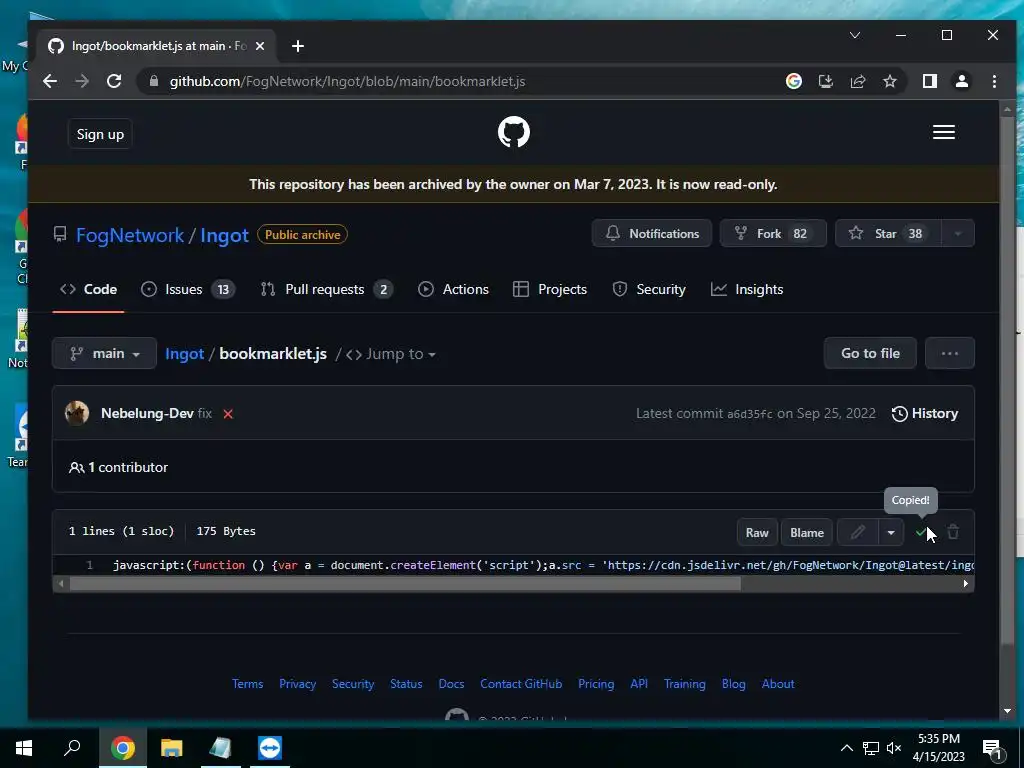Close the Ingot/bookmarklet.js tab
The width and height of the screenshot is (1024, 768).
pyautogui.click(x=260, y=46)
